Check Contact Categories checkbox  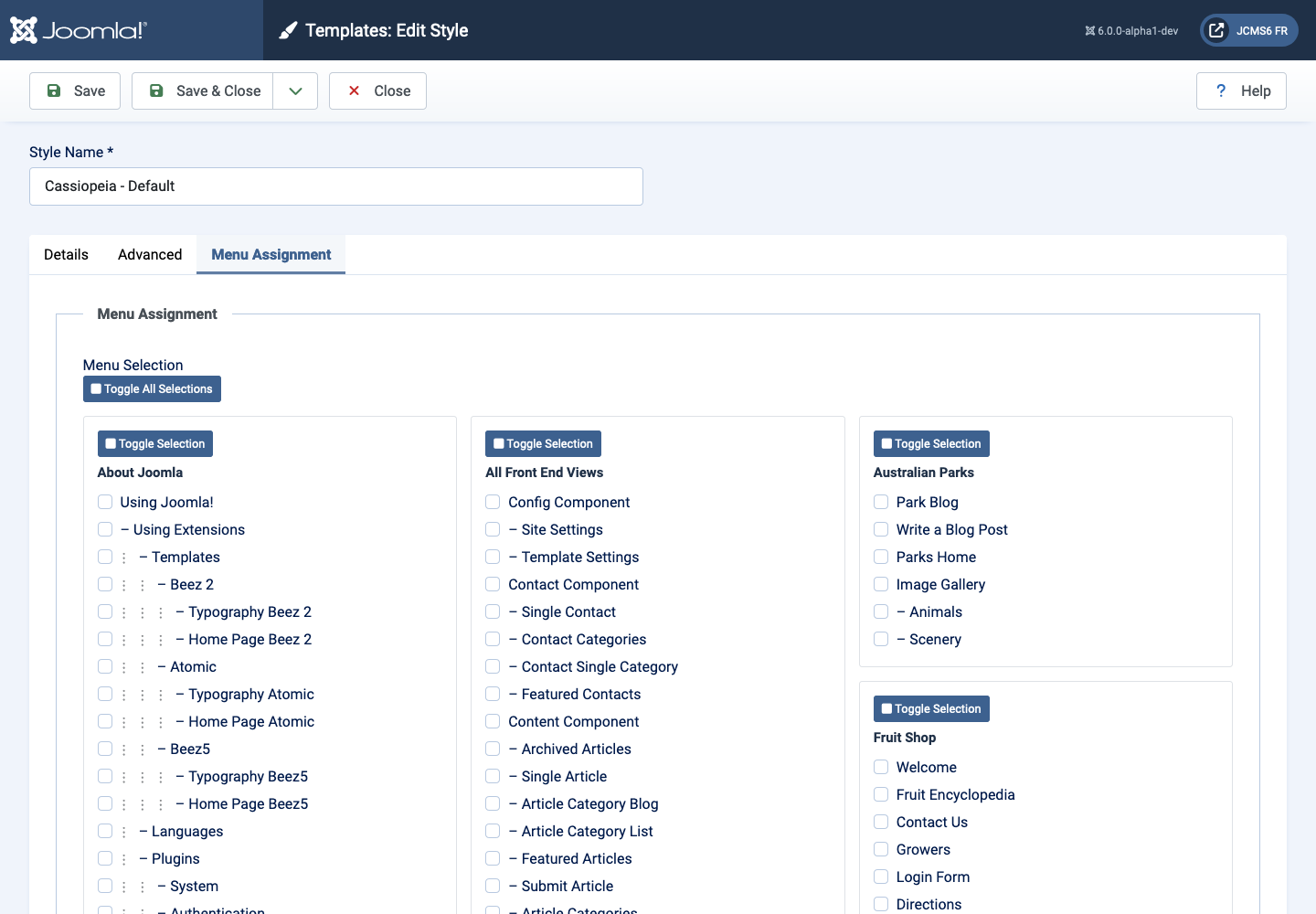[x=493, y=639]
